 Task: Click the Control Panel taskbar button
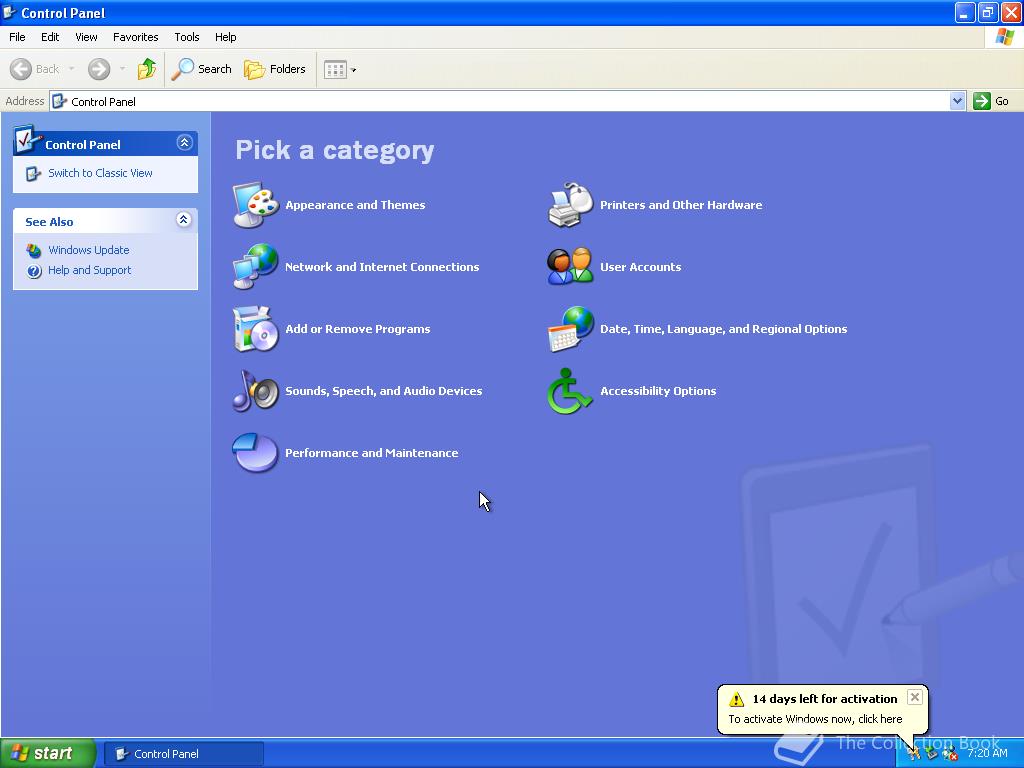[184, 754]
